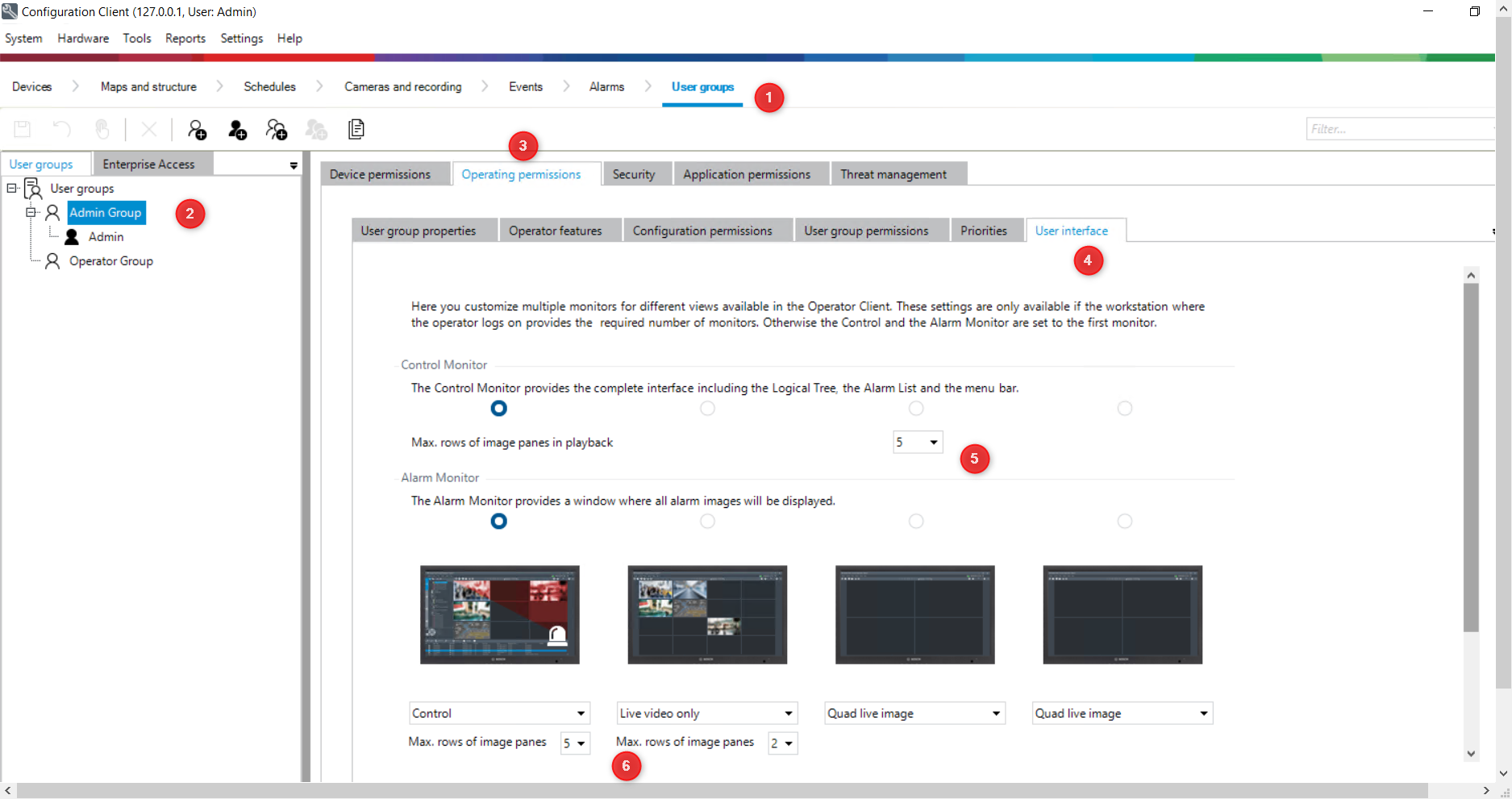Click the Filter input field

click(x=1399, y=129)
